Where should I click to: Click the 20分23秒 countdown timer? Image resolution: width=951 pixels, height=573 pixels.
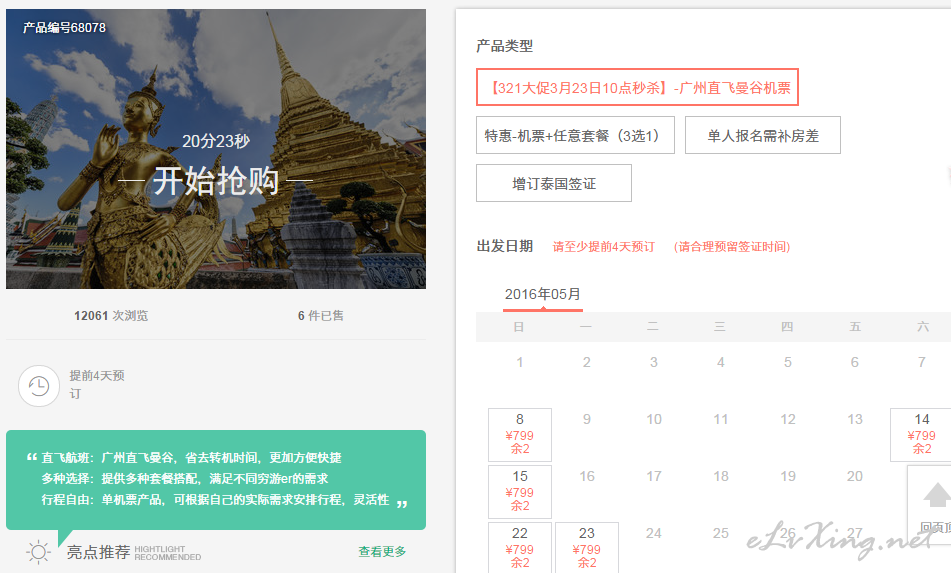point(216,141)
